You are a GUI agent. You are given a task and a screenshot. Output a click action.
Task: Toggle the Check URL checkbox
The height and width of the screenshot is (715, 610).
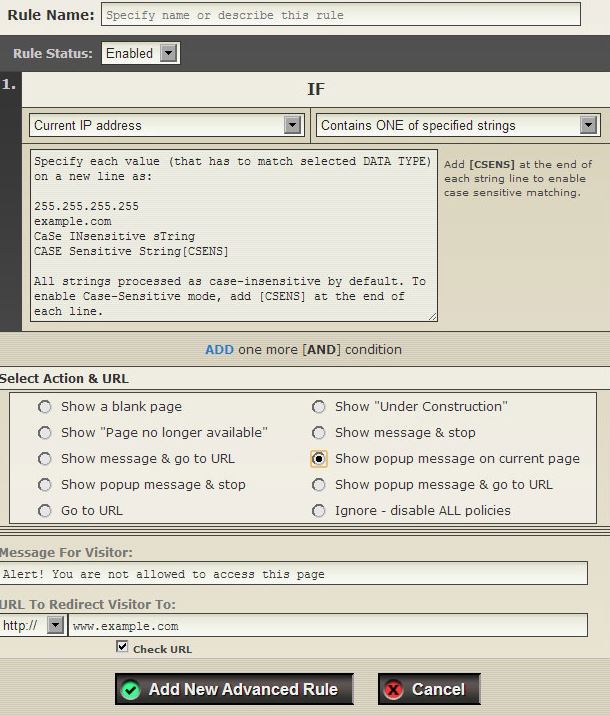pyautogui.click(x=122, y=647)
